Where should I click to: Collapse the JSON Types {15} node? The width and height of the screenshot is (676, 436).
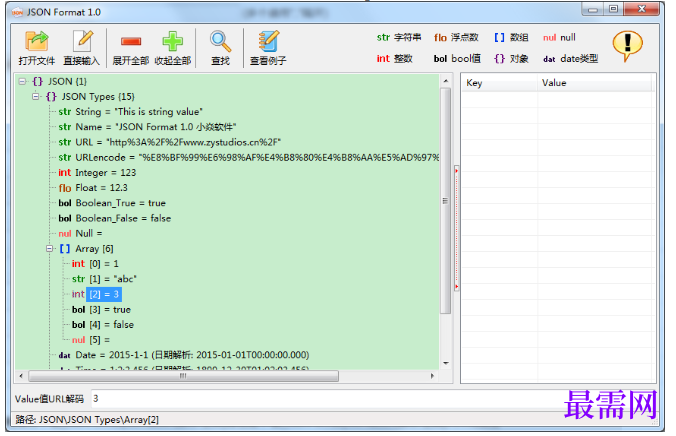(x=36, y=96)
